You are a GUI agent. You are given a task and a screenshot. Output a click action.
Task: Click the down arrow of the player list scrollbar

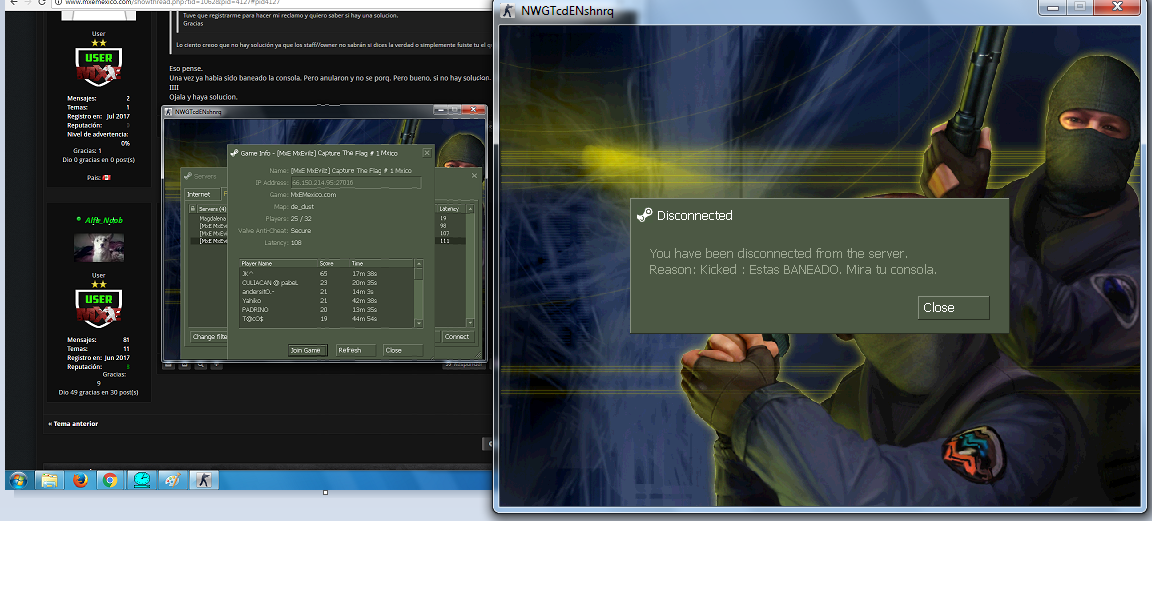click(419, 323)
